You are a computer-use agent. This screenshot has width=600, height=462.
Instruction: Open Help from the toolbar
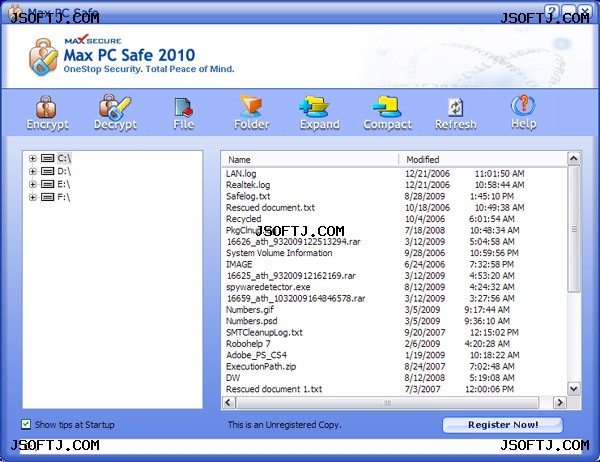523,105
